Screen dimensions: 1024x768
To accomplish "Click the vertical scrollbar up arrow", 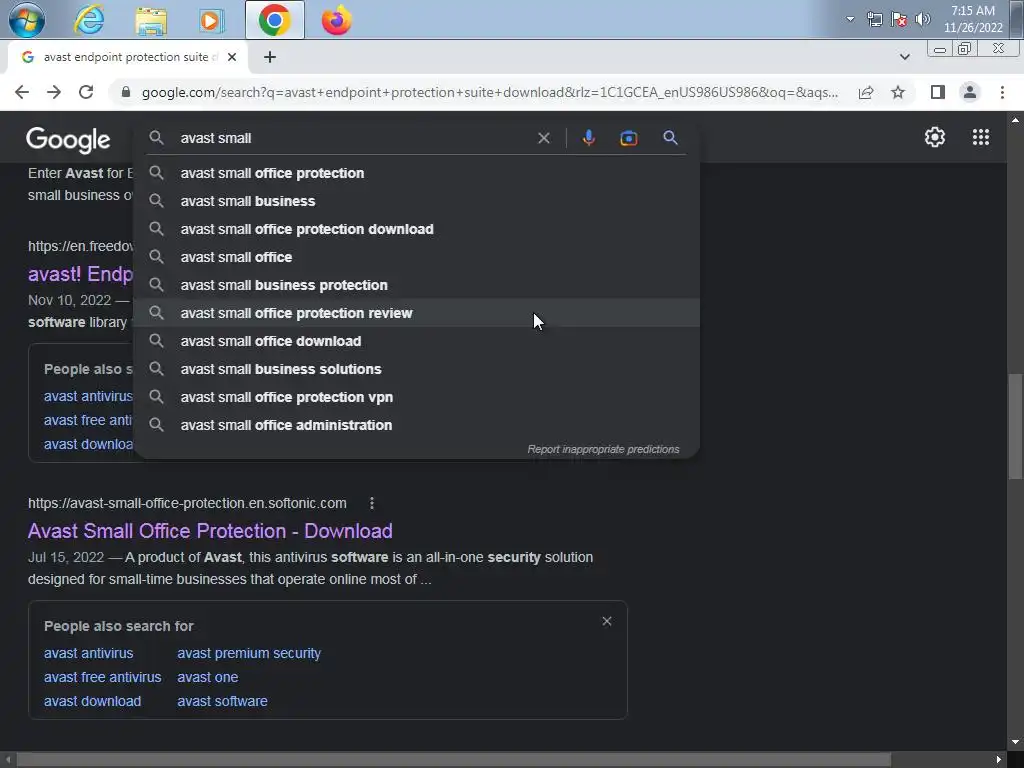I will tap(1015, 120).
